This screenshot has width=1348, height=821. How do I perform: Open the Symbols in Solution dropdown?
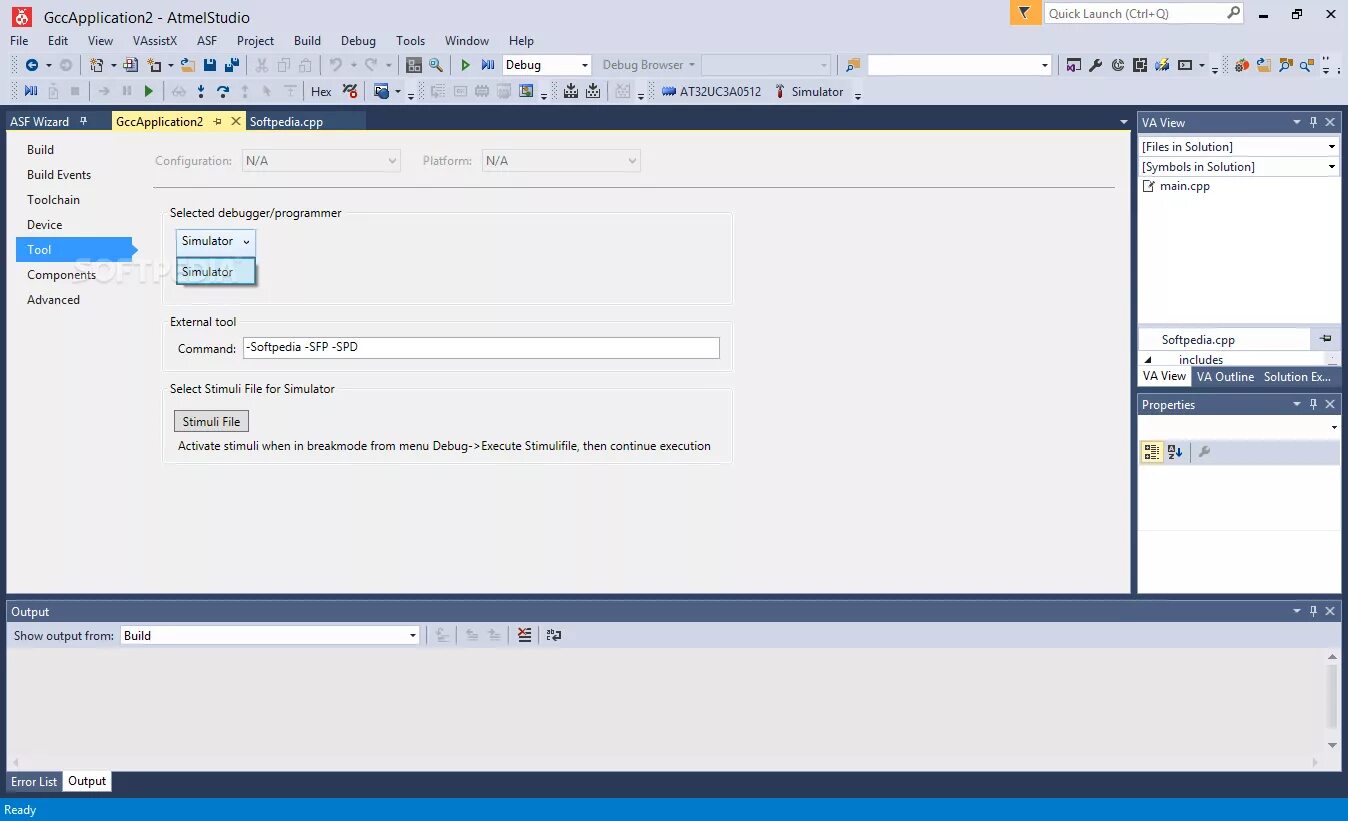[1332, 167]
